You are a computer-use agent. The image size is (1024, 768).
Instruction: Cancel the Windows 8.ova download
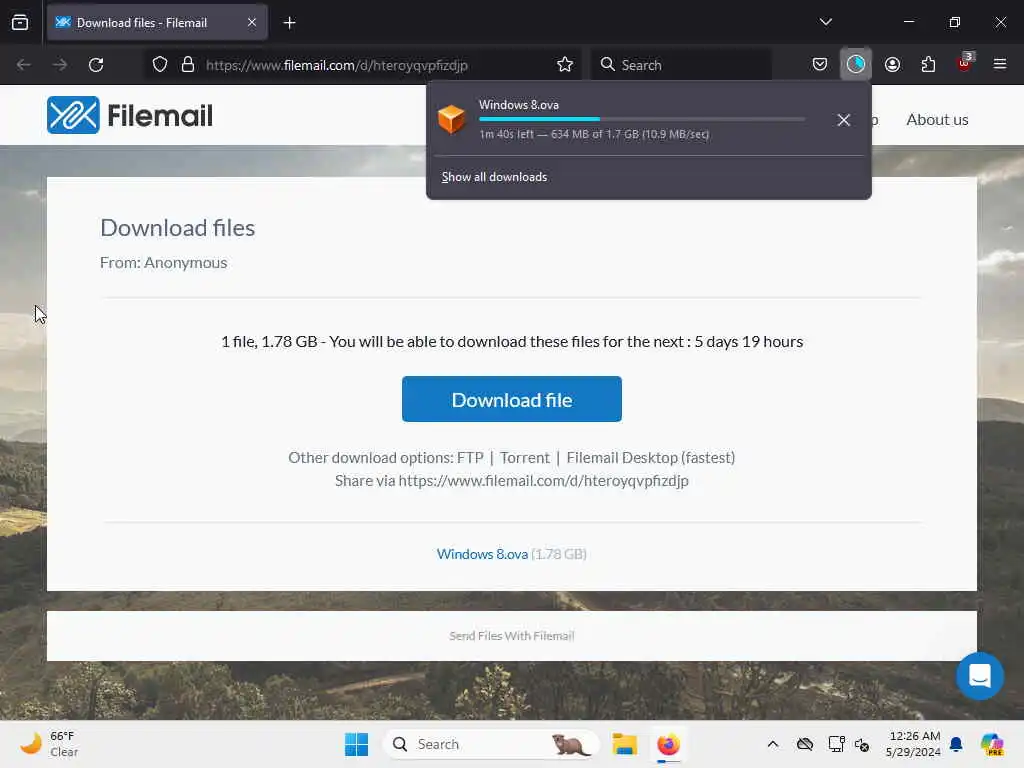(844, 120)
